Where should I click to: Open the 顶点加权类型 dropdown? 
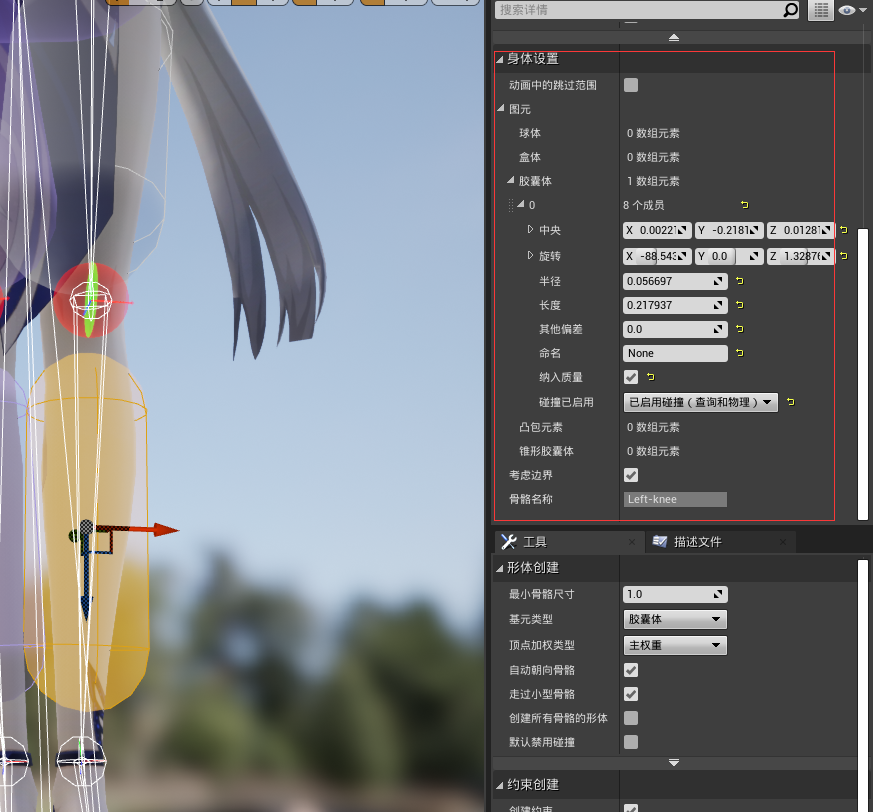(x=675, y=645)
